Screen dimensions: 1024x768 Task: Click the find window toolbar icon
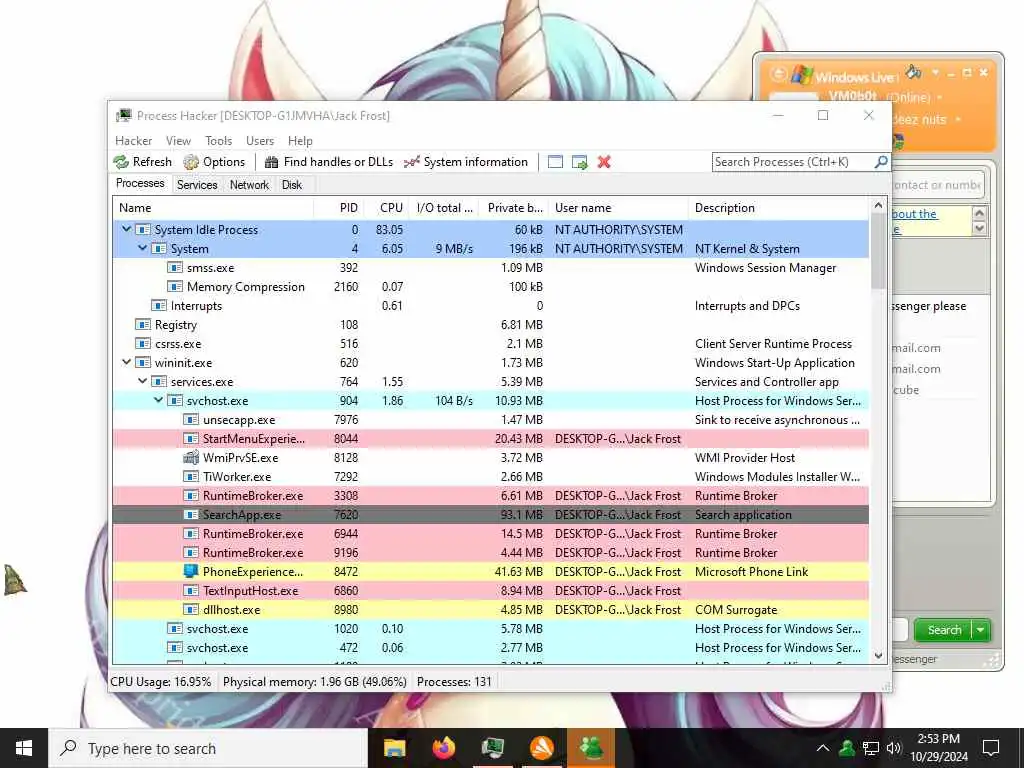point(555,162)
